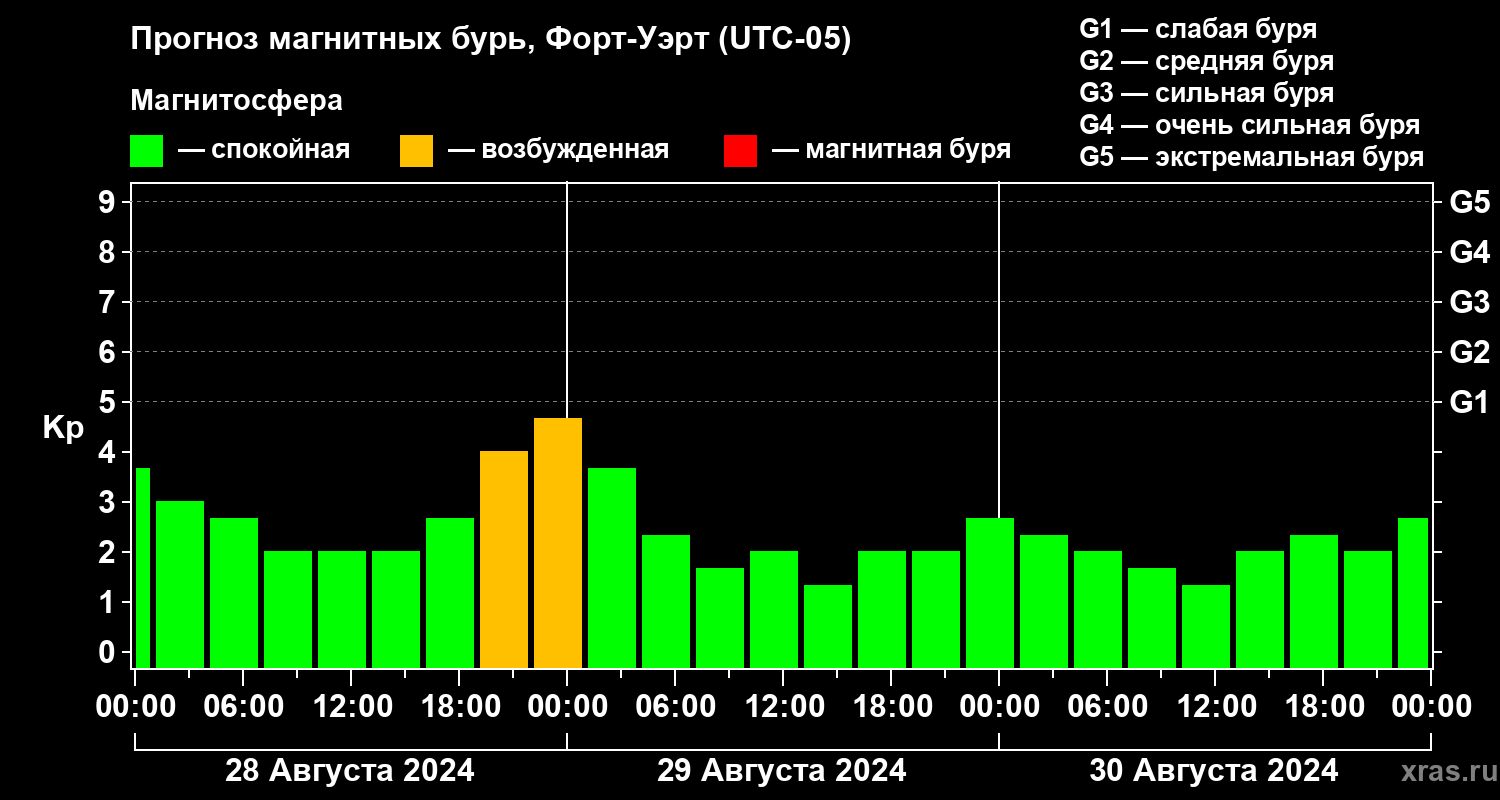The image size is (1500, 800).
Task: Click 'G4 — очень сильная буря' legend line
Action: pos(1249,125)
